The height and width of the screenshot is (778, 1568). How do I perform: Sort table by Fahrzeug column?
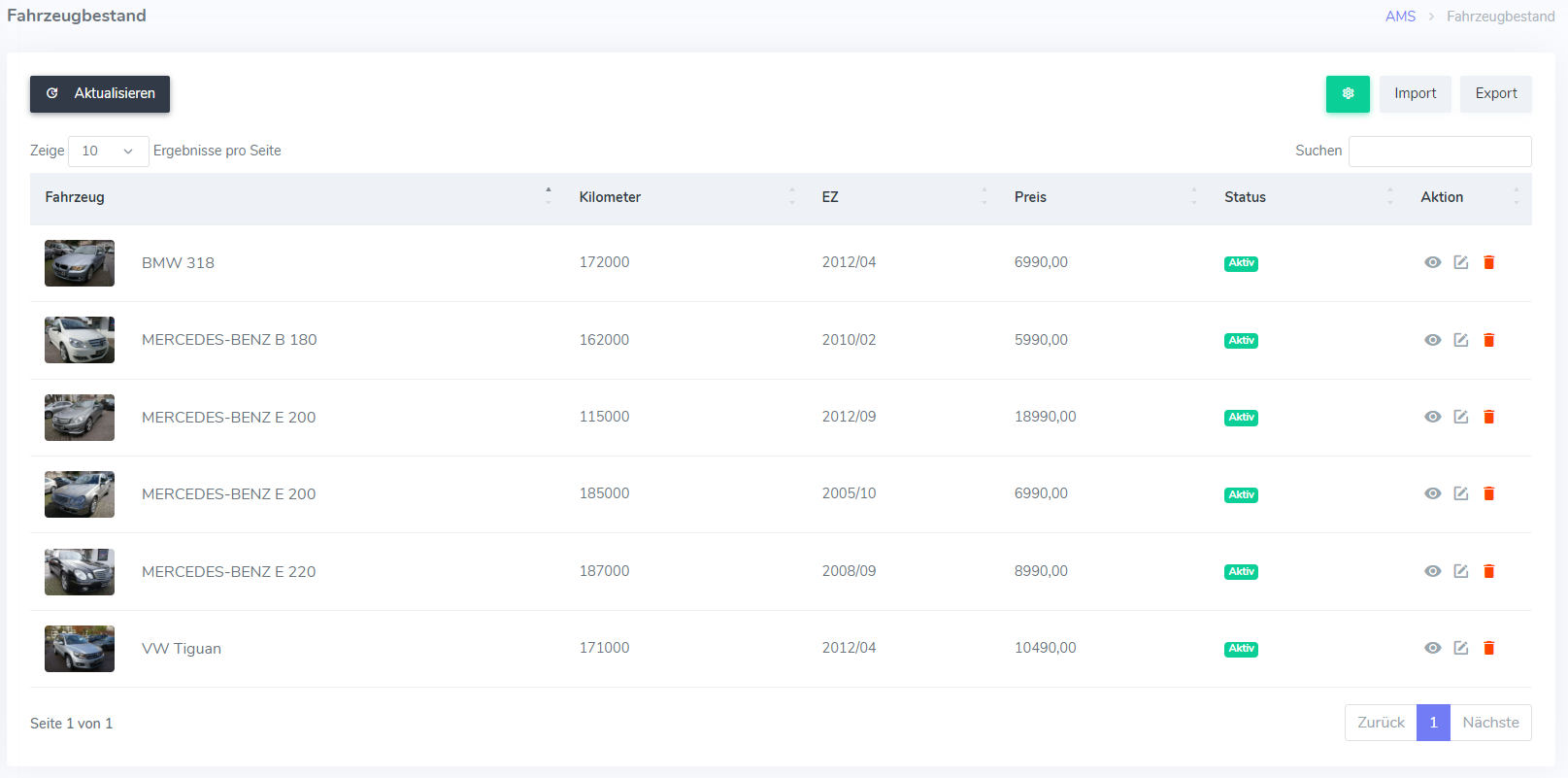click(296, 197)
